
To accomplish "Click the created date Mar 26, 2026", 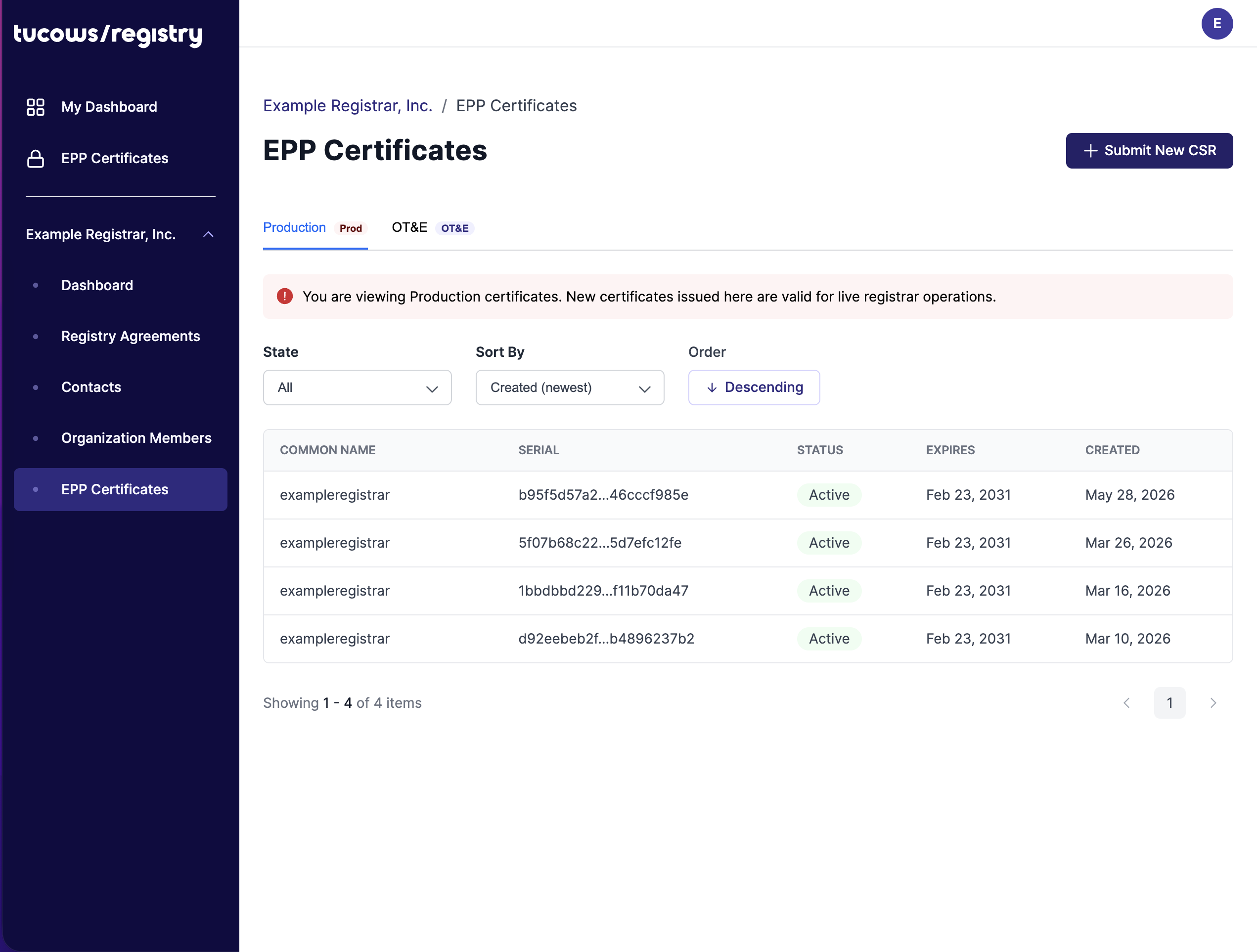I will pos(1128,543).
